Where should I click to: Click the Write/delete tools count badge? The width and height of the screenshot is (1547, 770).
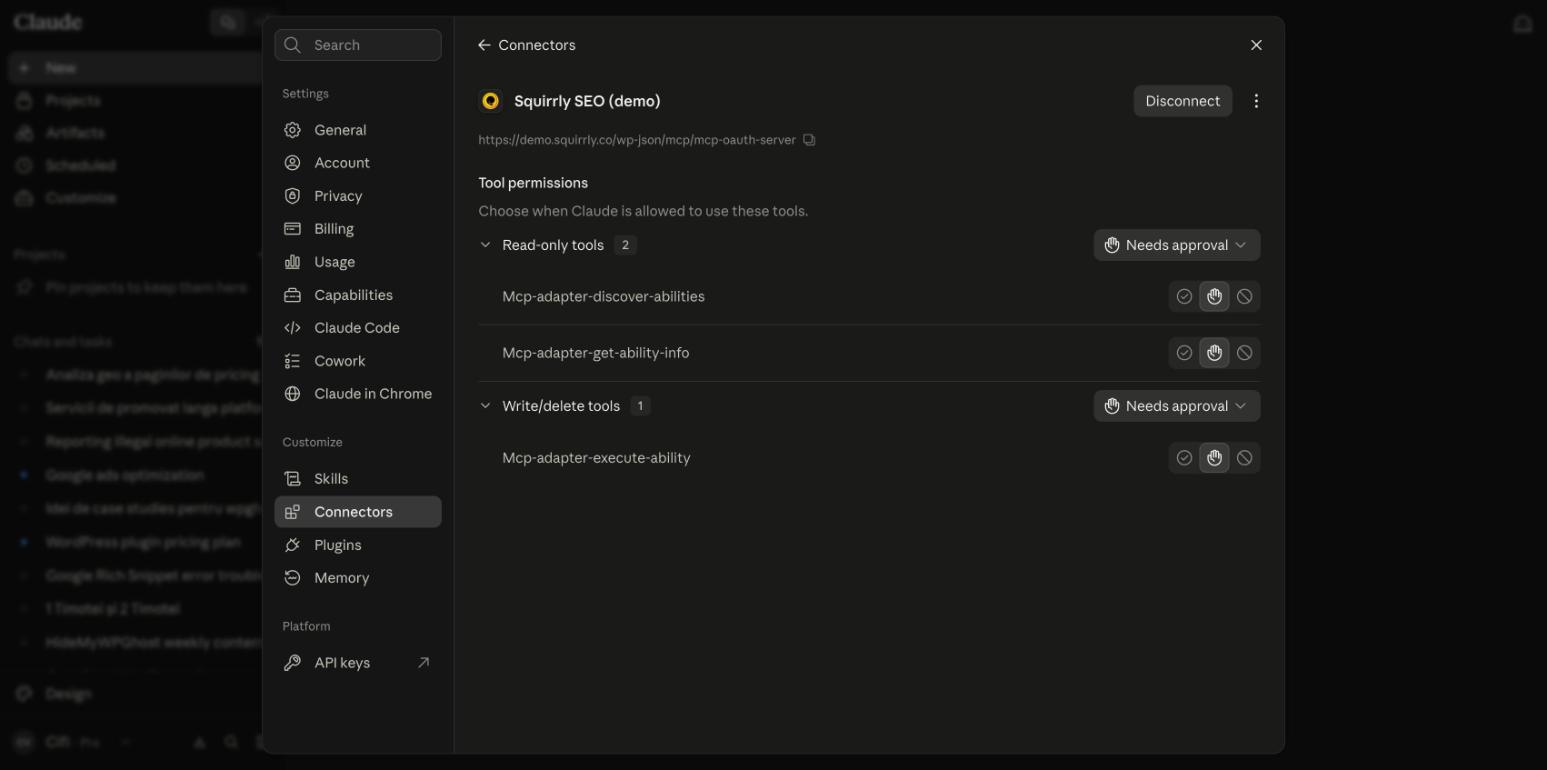640,406
